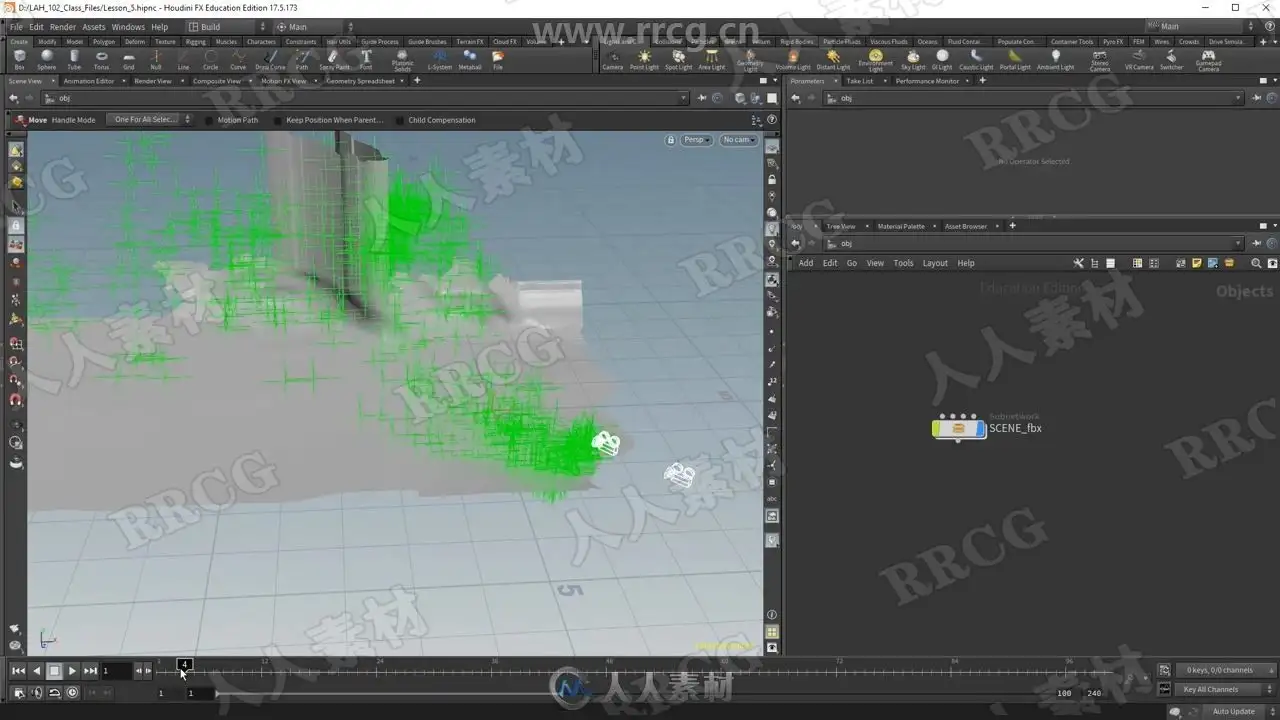Open Key All Channels dropdown
Viewport: 1280px width, 720px height.
pyautogui.click(x=1225, y=689)
